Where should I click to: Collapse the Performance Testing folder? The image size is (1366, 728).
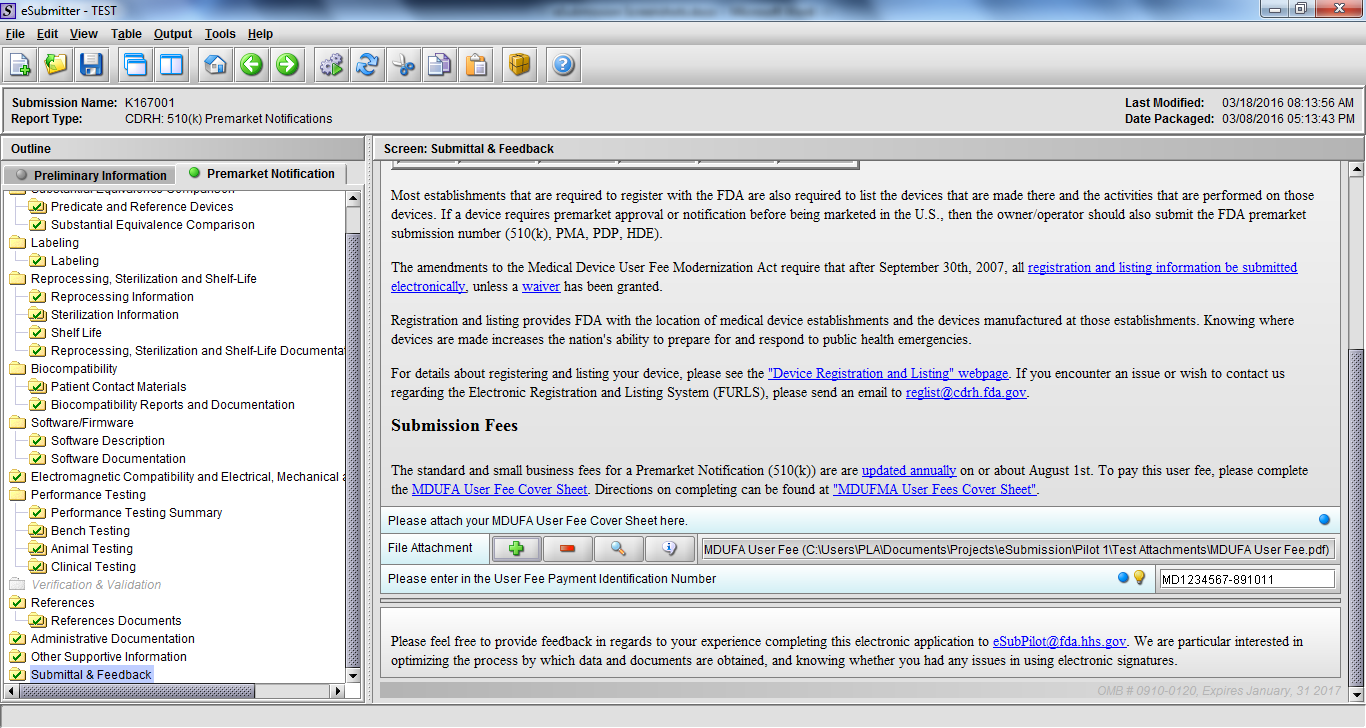click(x=18, y=495)
